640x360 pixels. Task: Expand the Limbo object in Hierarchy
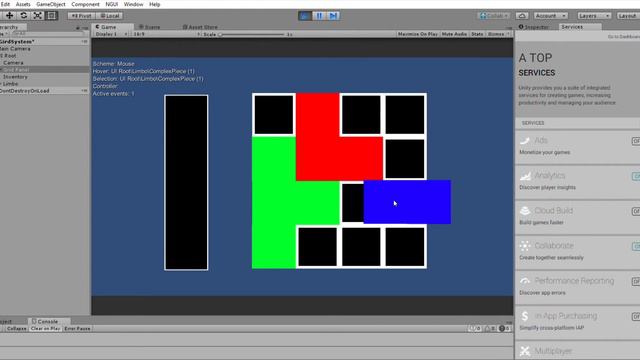pos(1,84)
